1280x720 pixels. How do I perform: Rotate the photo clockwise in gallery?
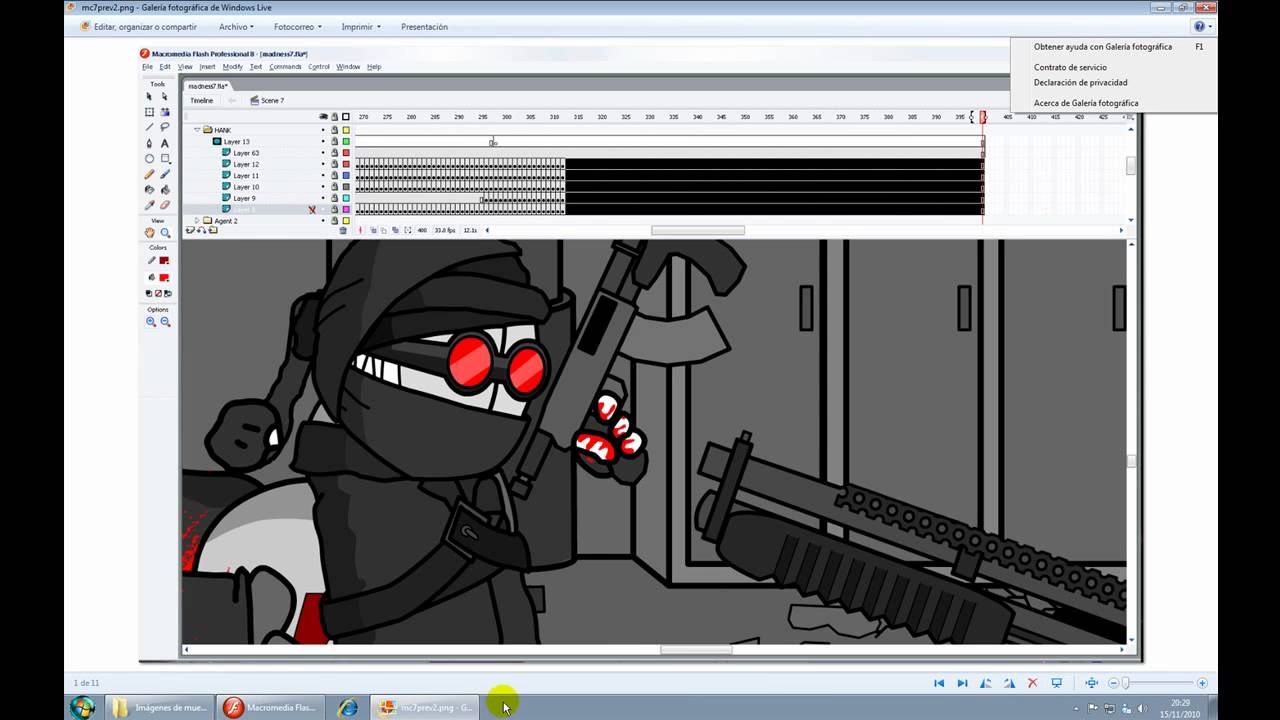coord(1009,683)
